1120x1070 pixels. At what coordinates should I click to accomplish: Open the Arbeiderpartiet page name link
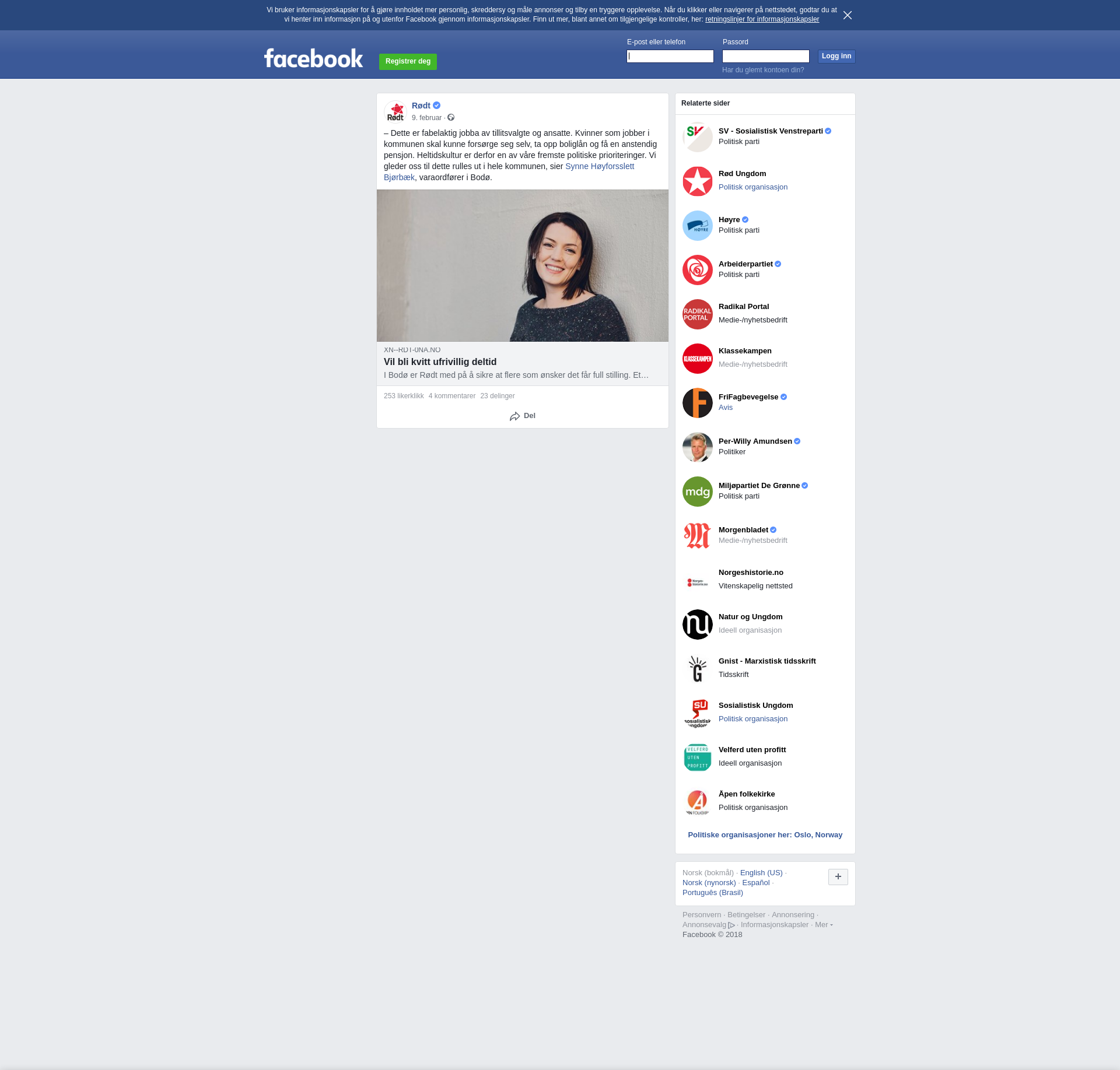point(745,264)
